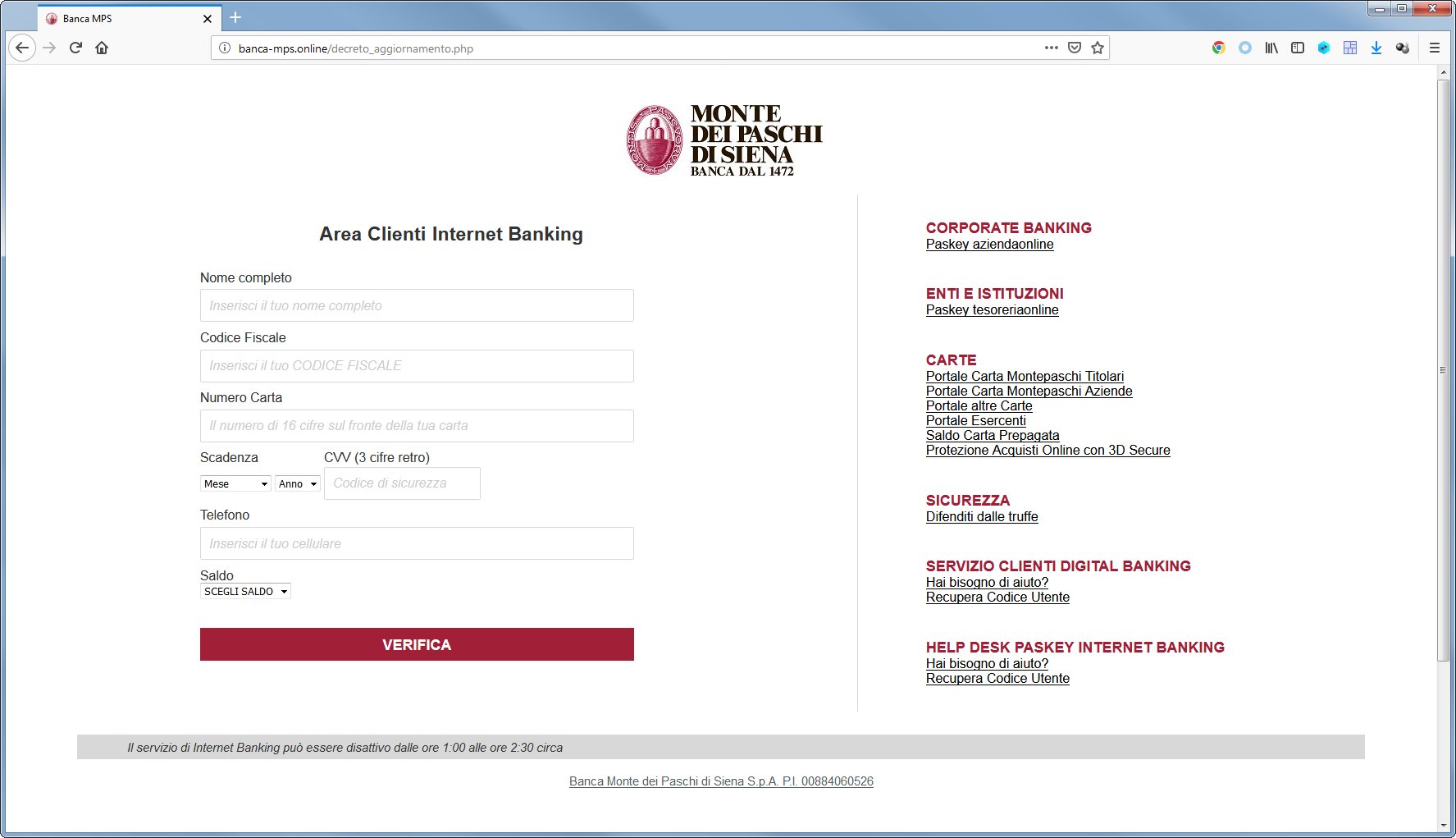
Task: Click the Nome completo input field
Action: (x=417, y=305)
